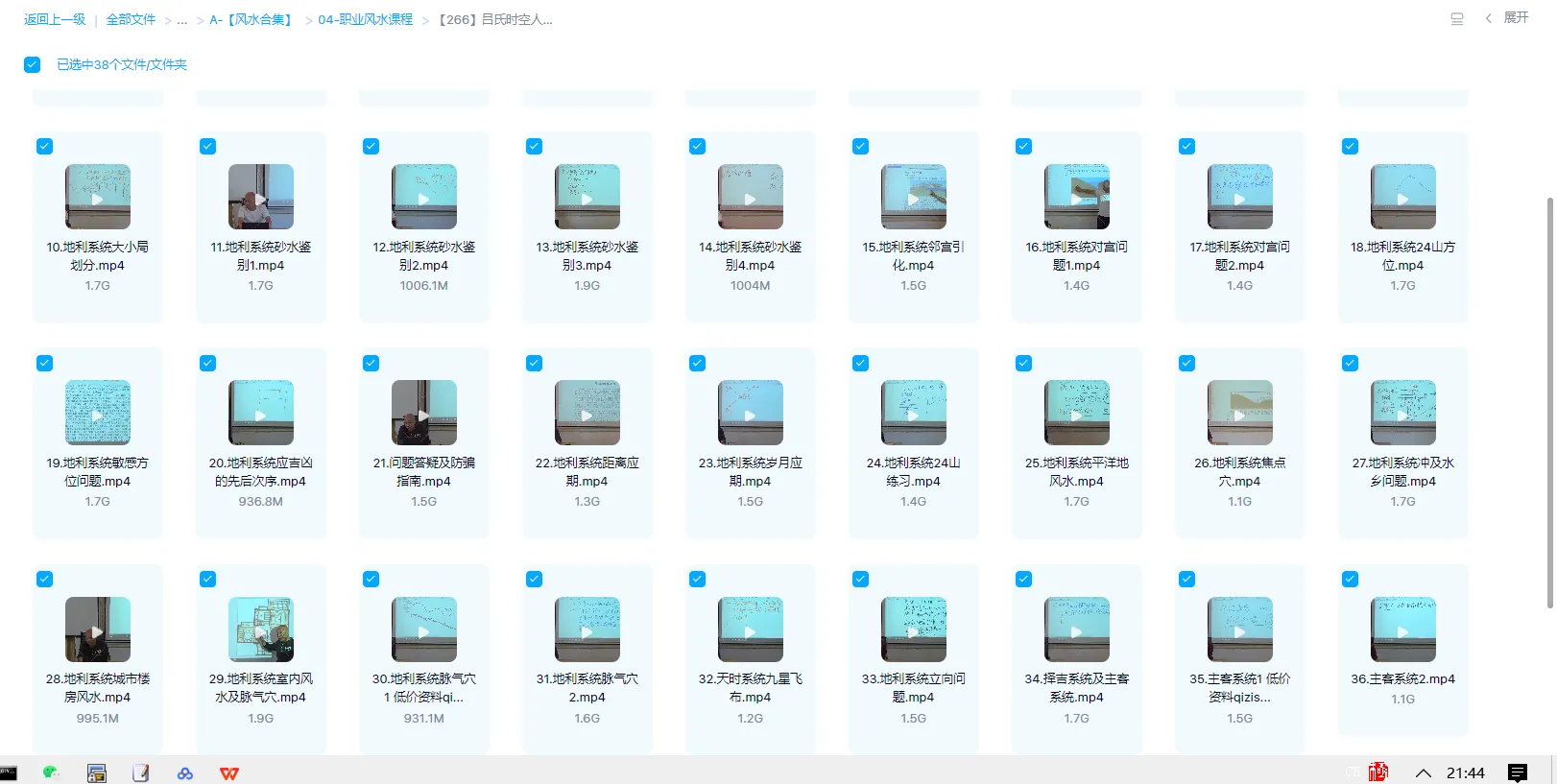Viewport: 1557px width, 784px height.
Task: Open the notepad app in taskbar
Action: pos(141,773)
